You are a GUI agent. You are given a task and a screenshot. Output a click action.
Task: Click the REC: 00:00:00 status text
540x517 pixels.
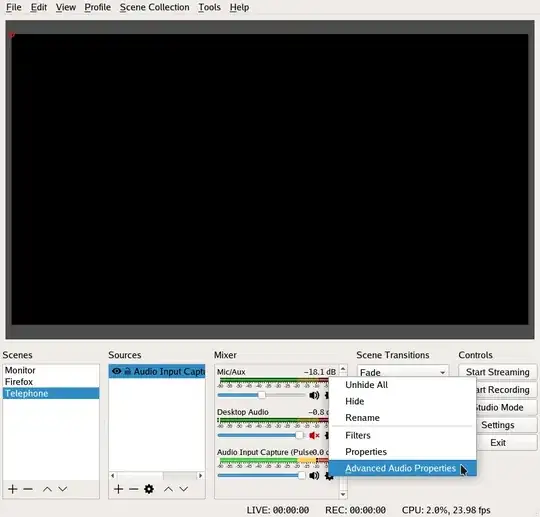(355, 510)
